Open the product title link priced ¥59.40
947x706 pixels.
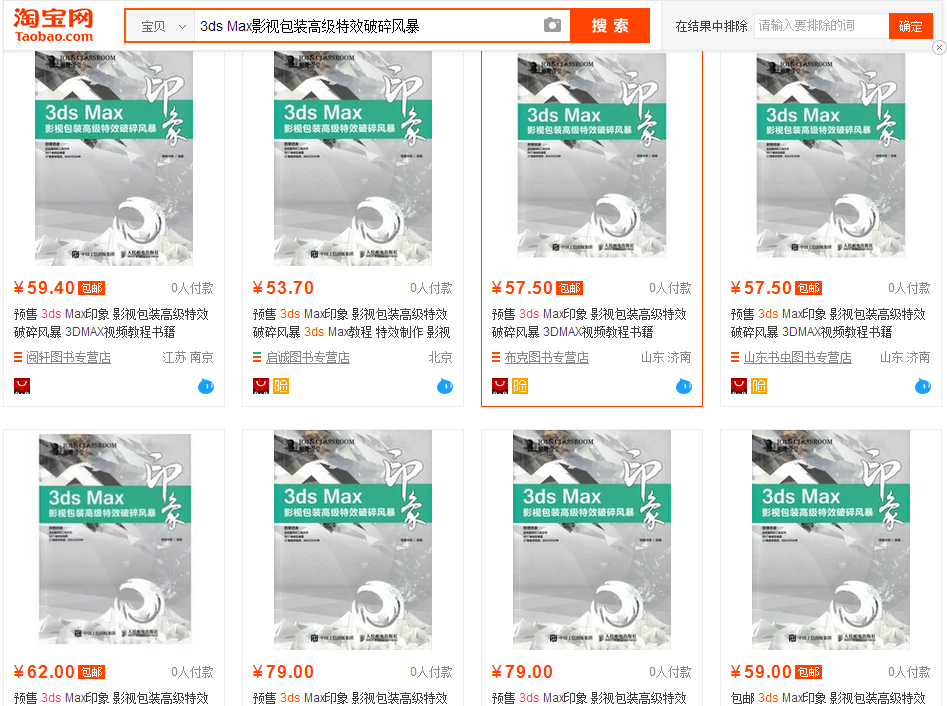coord(112,323)
